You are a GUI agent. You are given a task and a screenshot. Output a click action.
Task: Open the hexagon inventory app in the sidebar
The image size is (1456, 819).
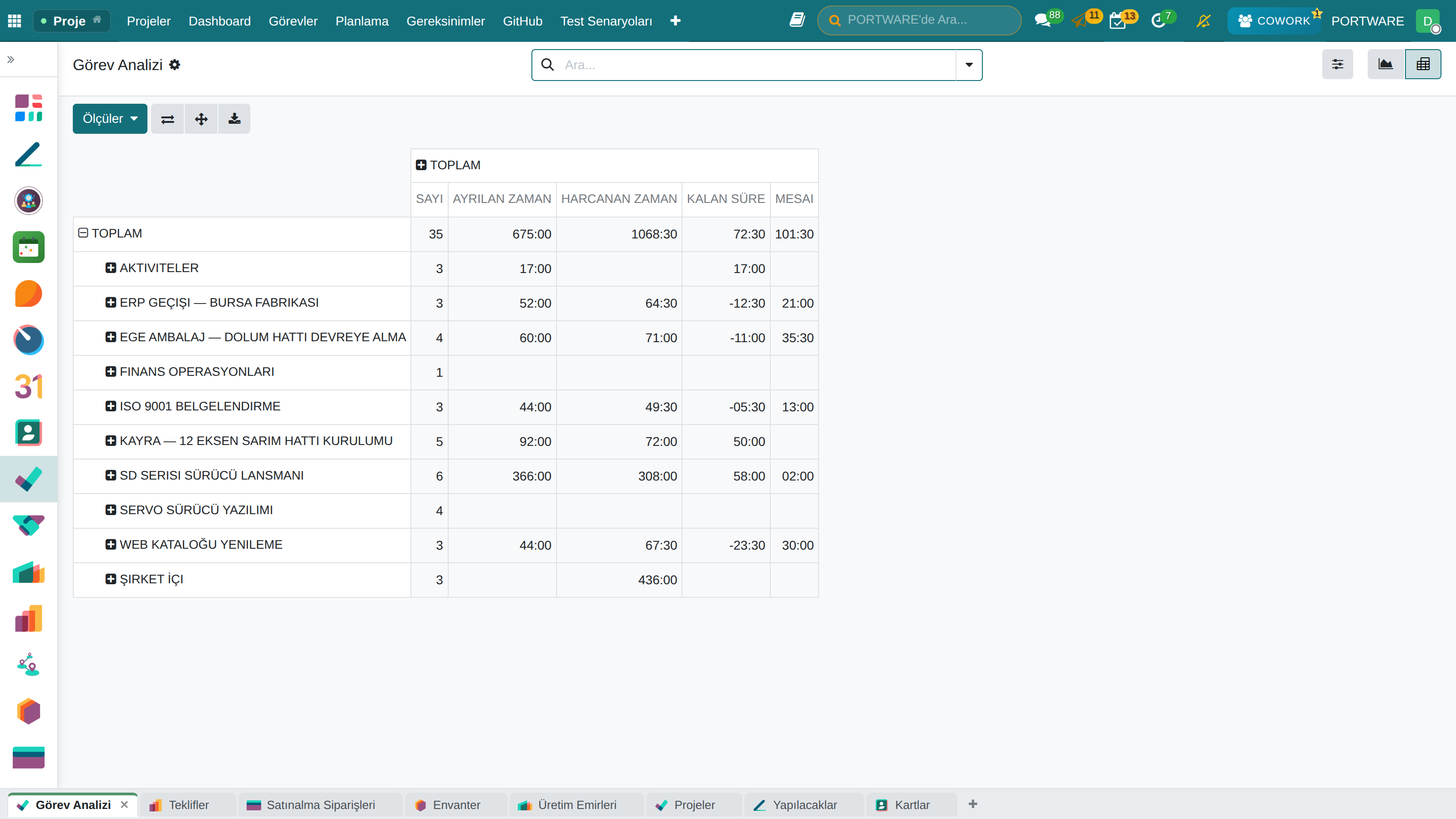pyautogui.click(x=29, y=710)
